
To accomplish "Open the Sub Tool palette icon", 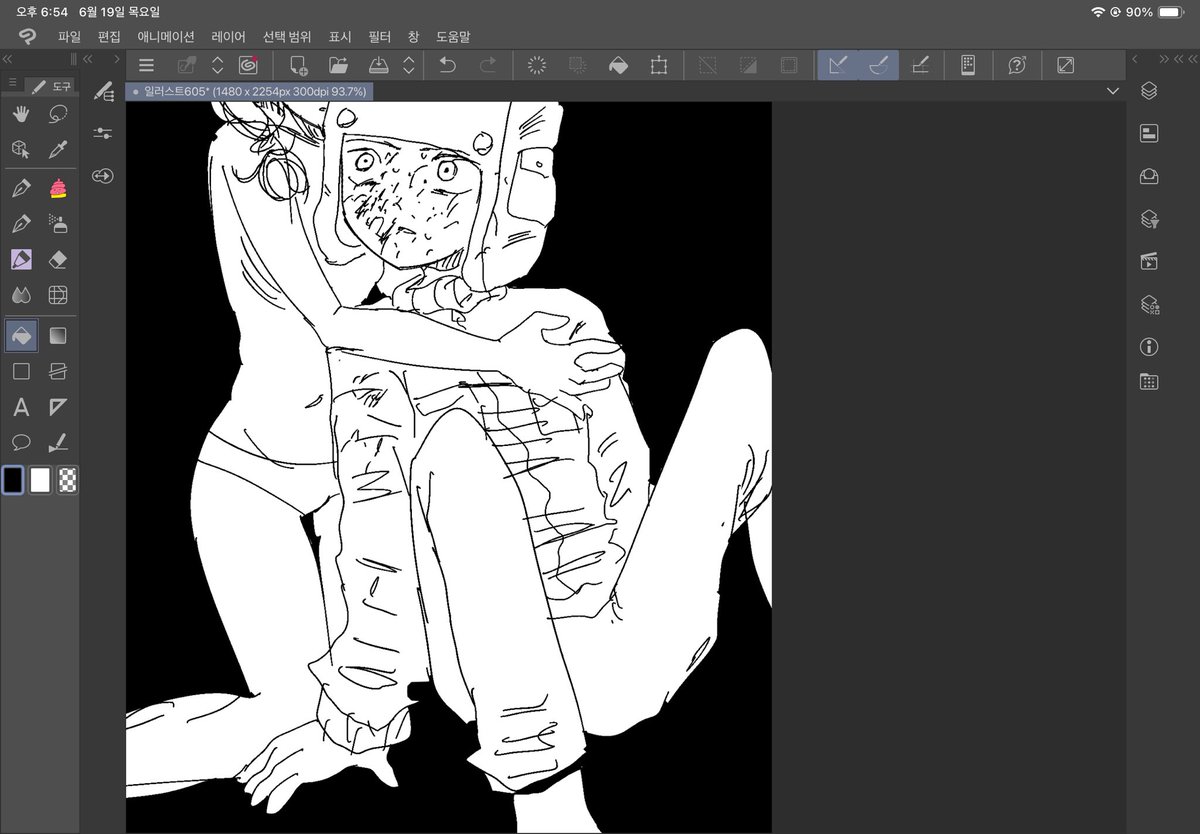I will 103,92.
